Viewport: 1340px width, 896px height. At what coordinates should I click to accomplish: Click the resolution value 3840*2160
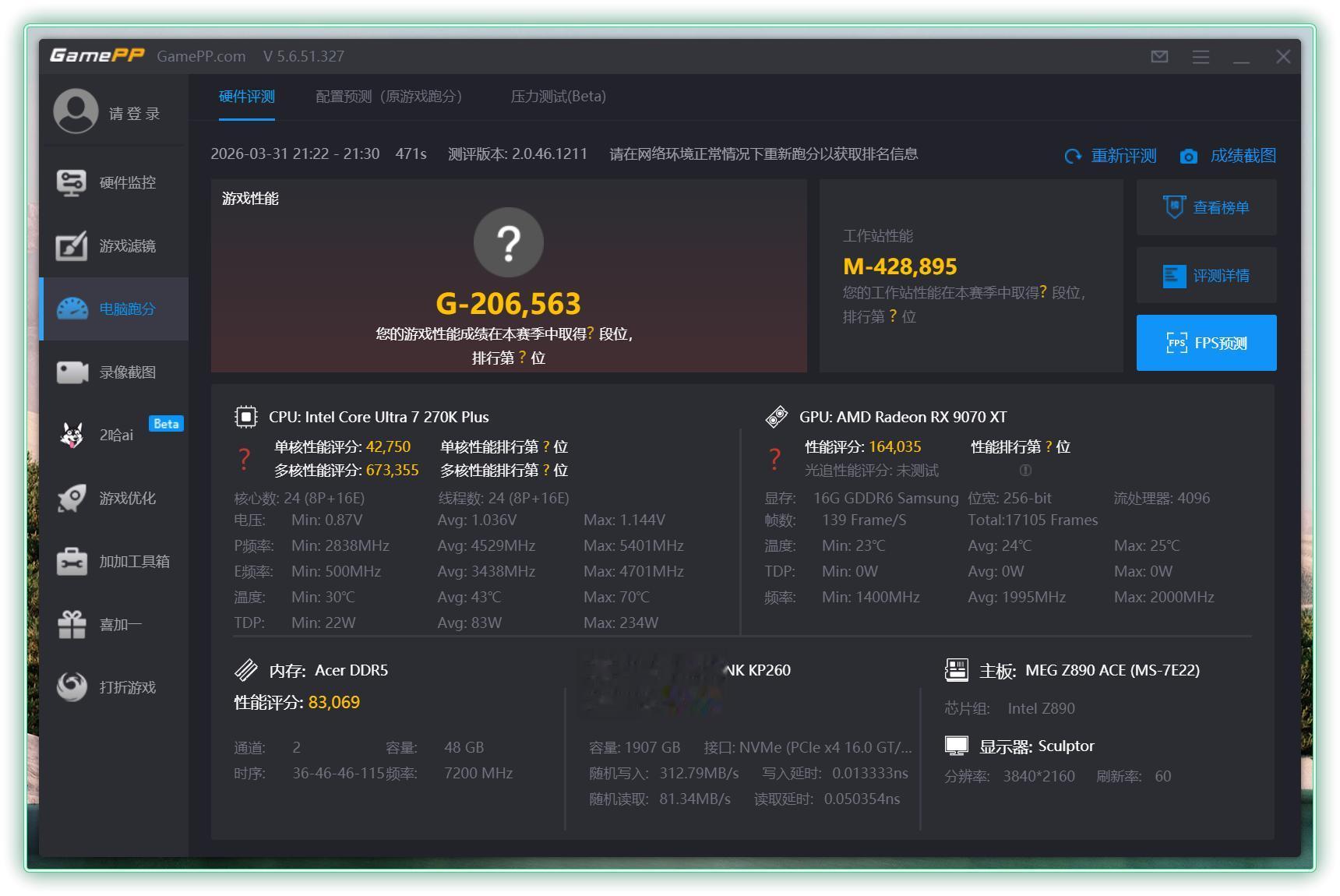click(1038, 776)
